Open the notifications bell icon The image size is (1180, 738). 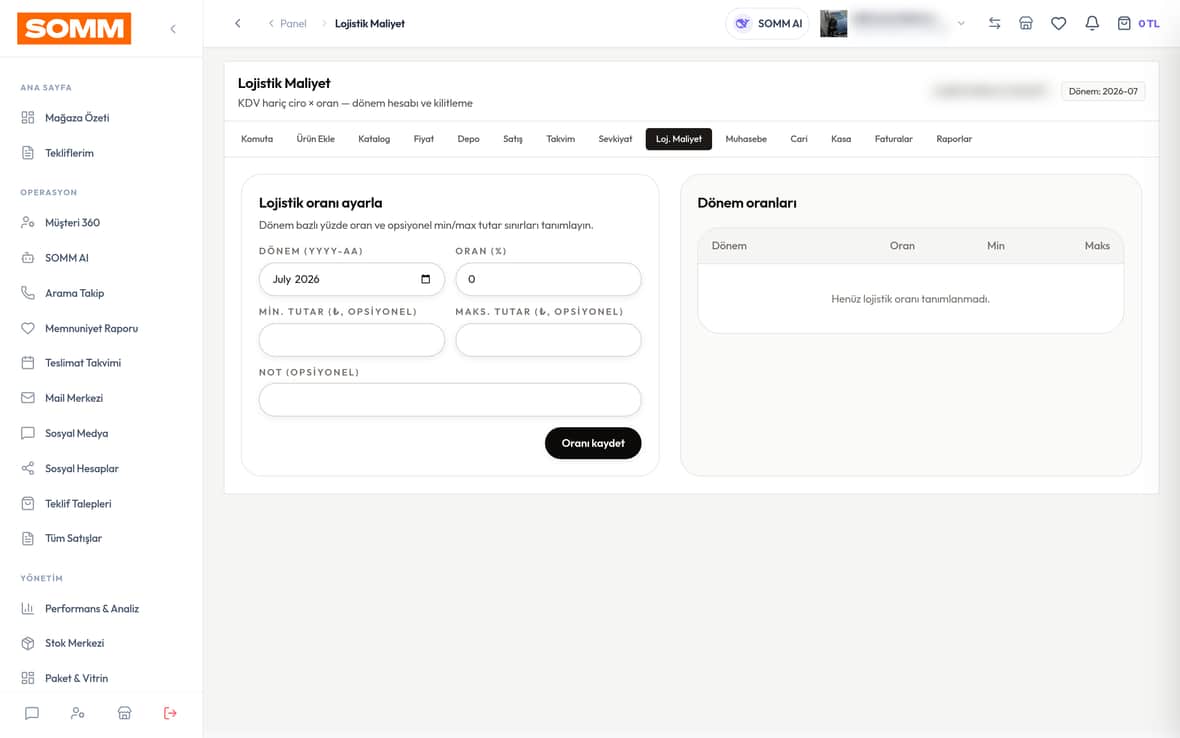1091,23
